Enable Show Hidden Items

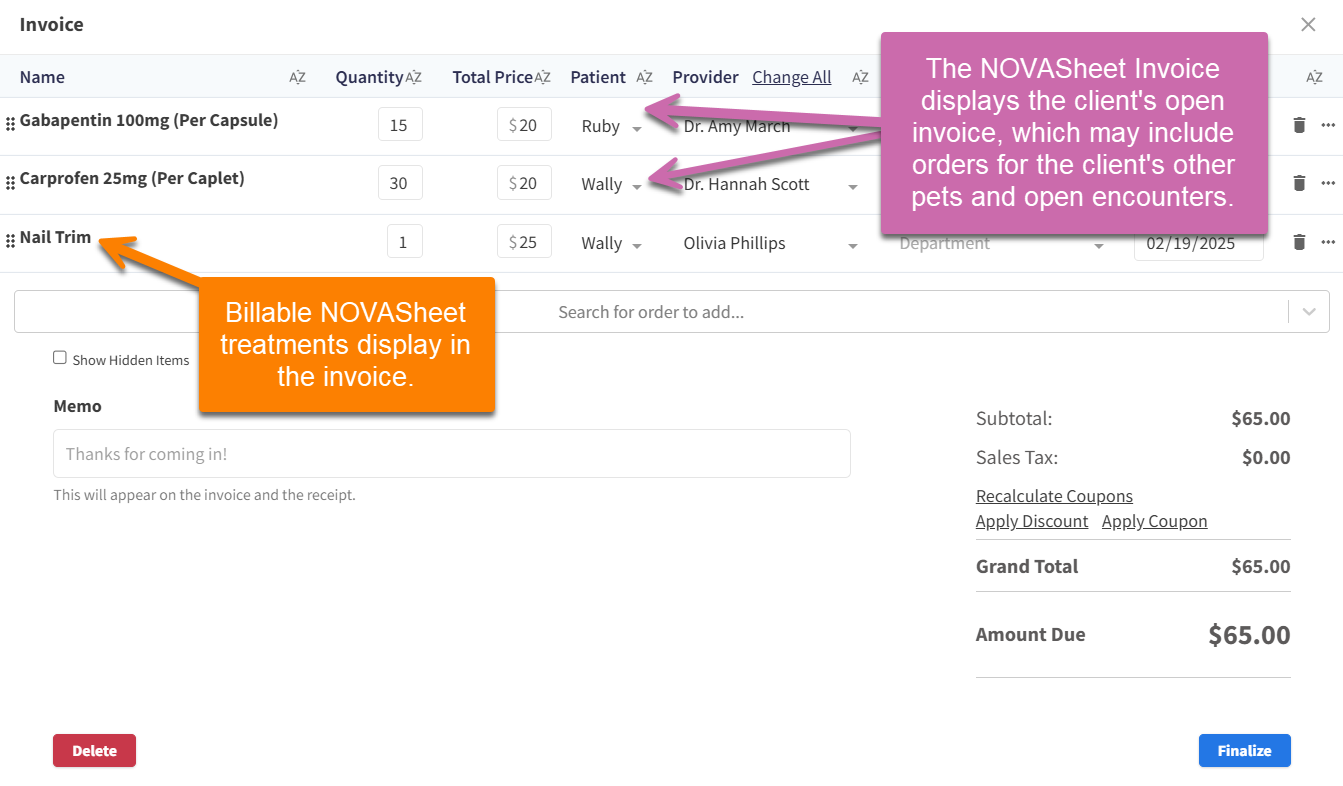(x=60, y=357)
